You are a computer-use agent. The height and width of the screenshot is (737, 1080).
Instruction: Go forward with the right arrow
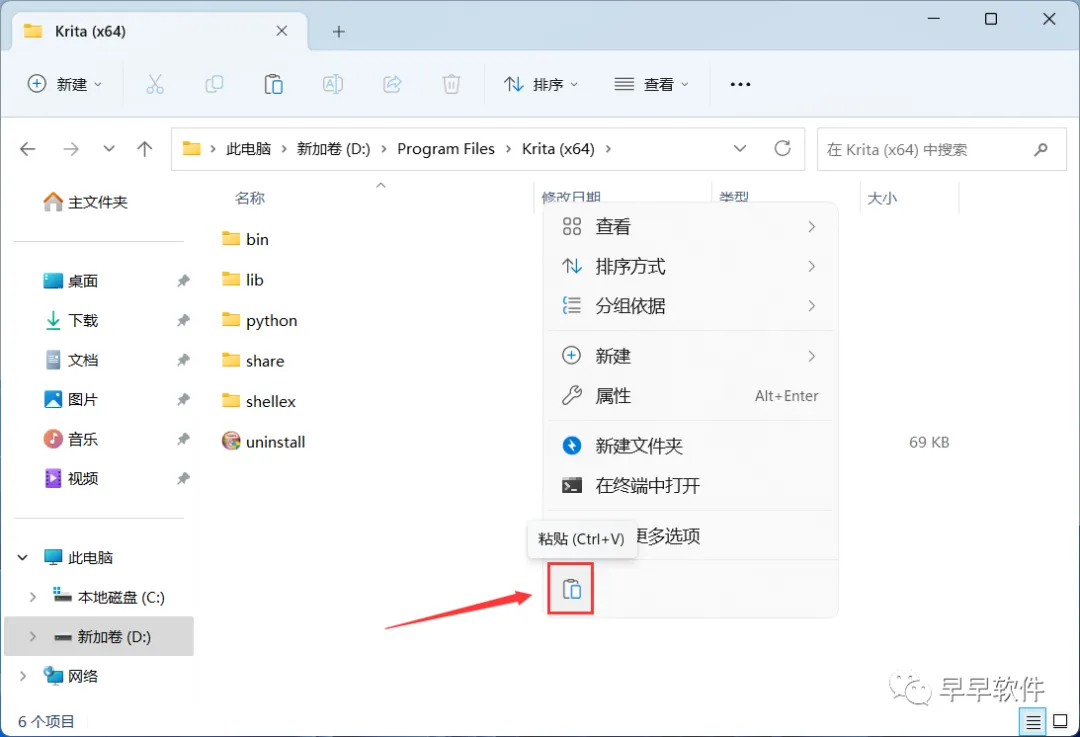[71, 149]
